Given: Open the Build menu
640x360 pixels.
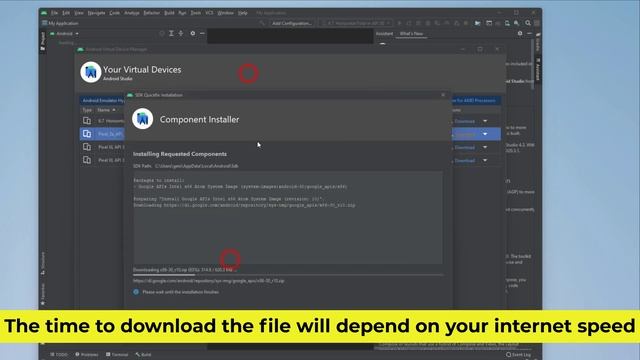Looking at the screenshot, I should pyautogui.click(x=169, y=13).
